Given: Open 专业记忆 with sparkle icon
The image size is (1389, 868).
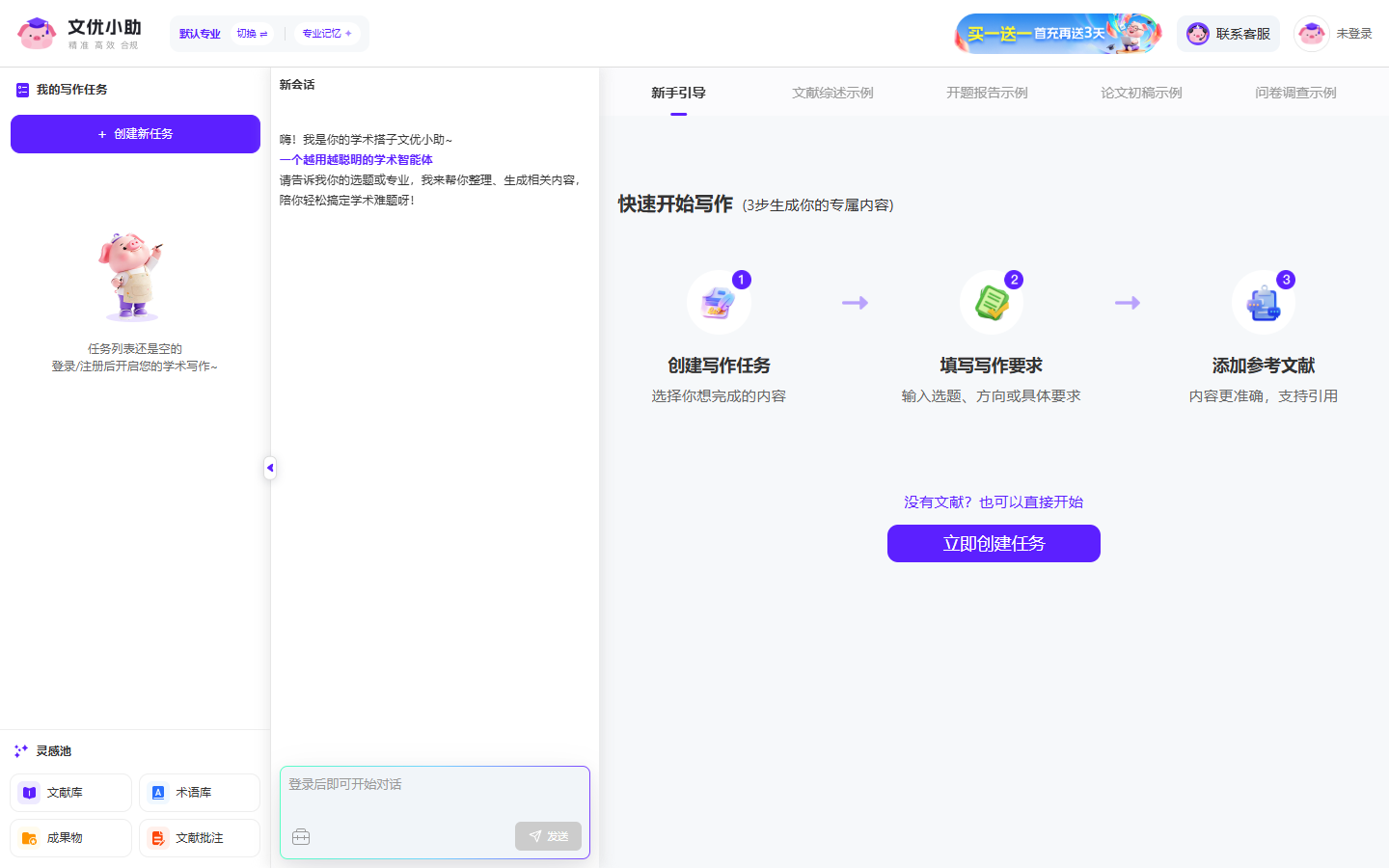Looking at the screenshot, I should (327, 34).
